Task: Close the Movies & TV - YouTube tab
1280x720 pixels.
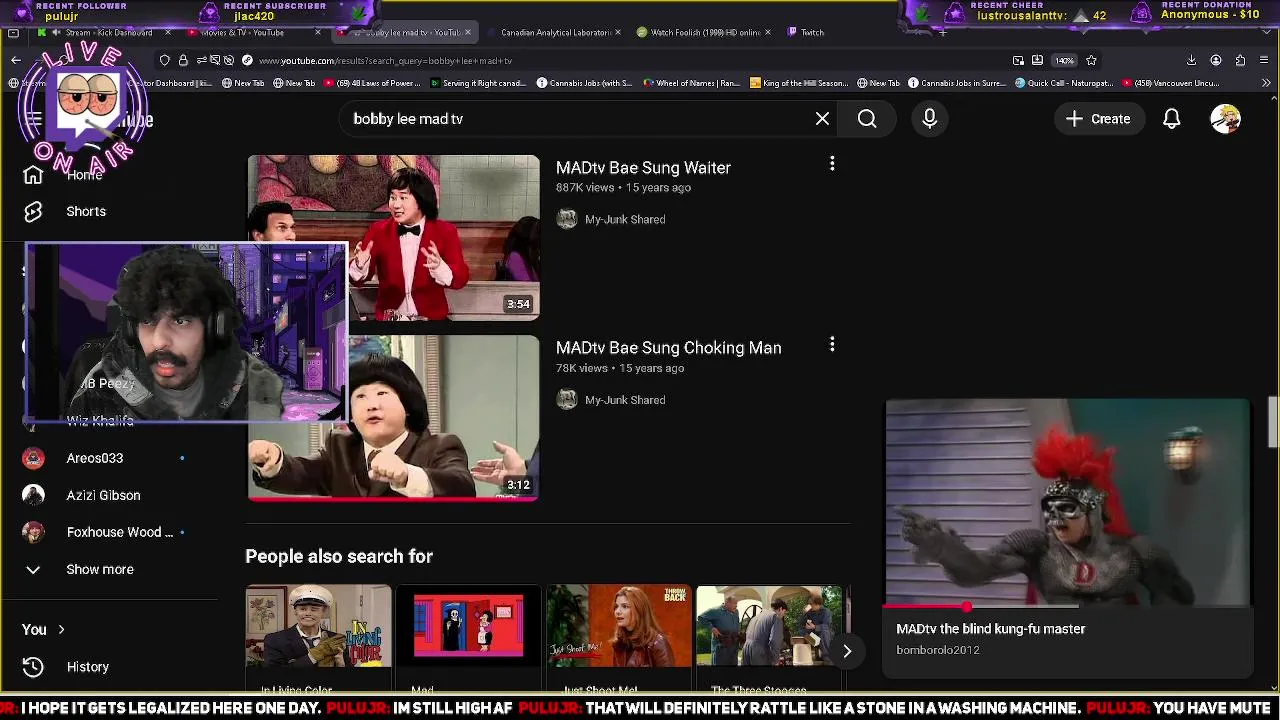Action: click(x=318, y=32)
